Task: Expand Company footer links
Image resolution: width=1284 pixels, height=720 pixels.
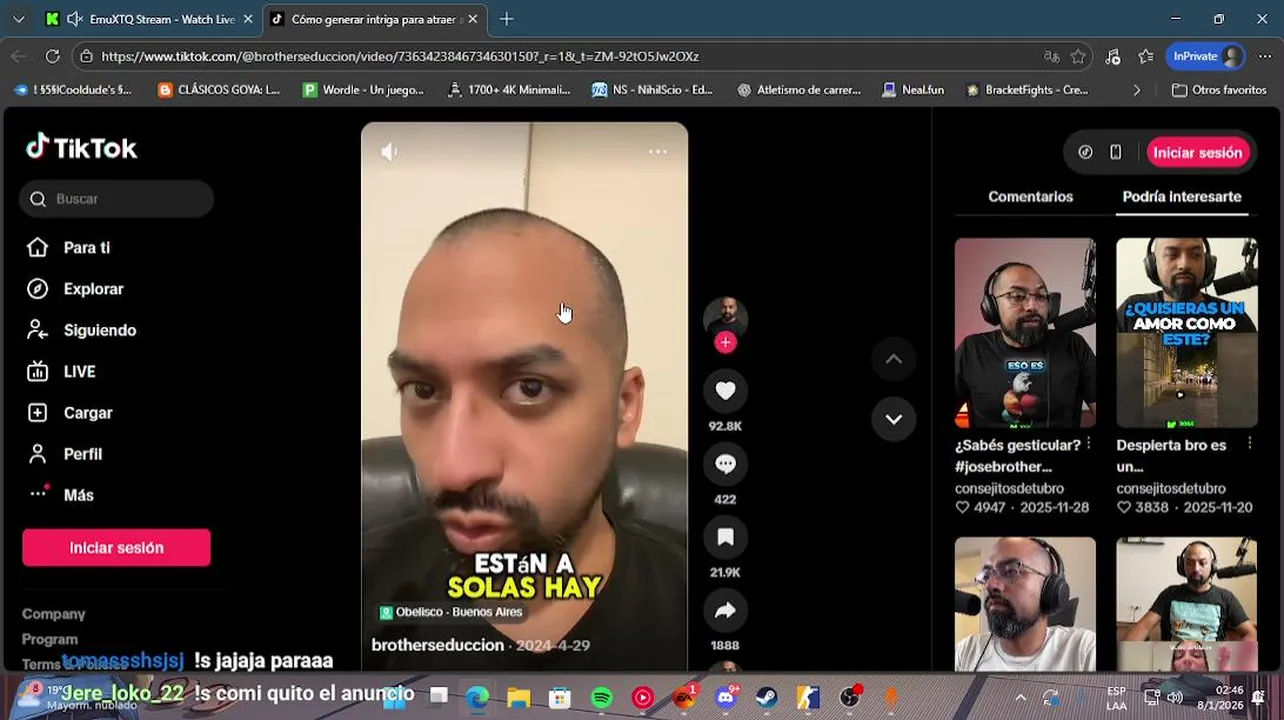Action: [x=54, y=614]
